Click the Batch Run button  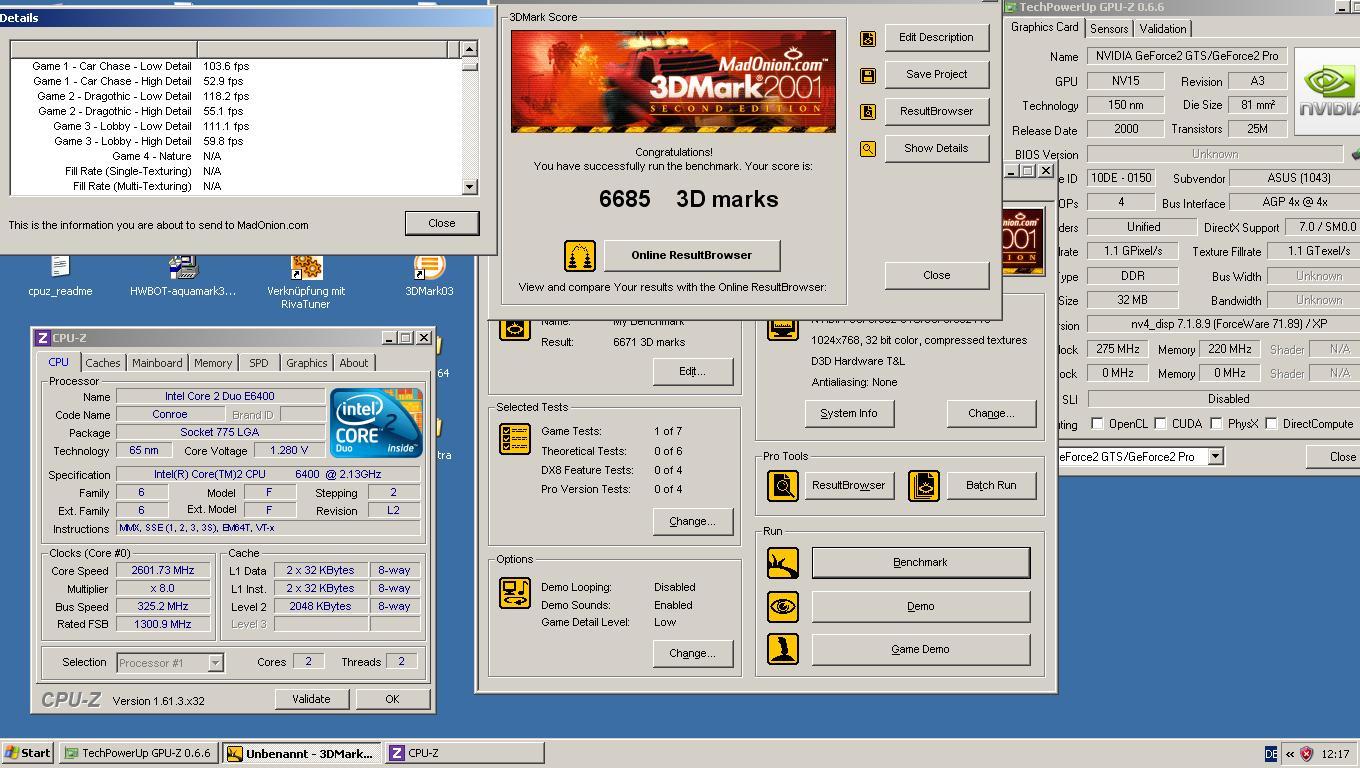[x=991, y=486]
